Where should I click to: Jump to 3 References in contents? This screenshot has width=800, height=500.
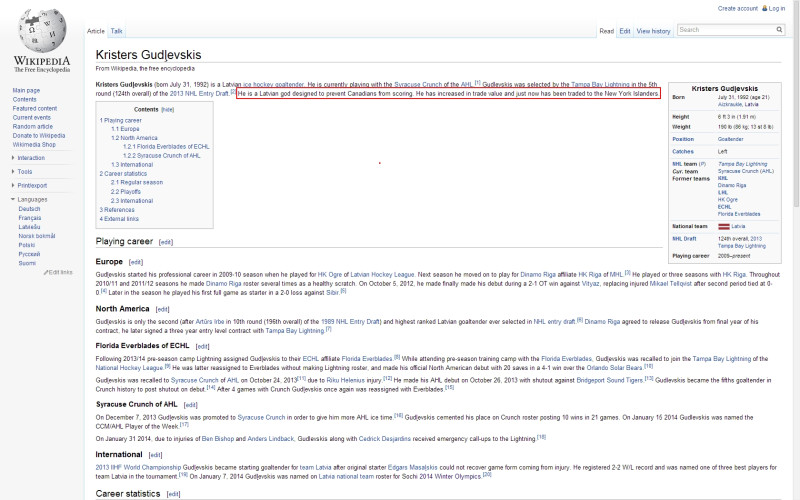tap(117, 210)
